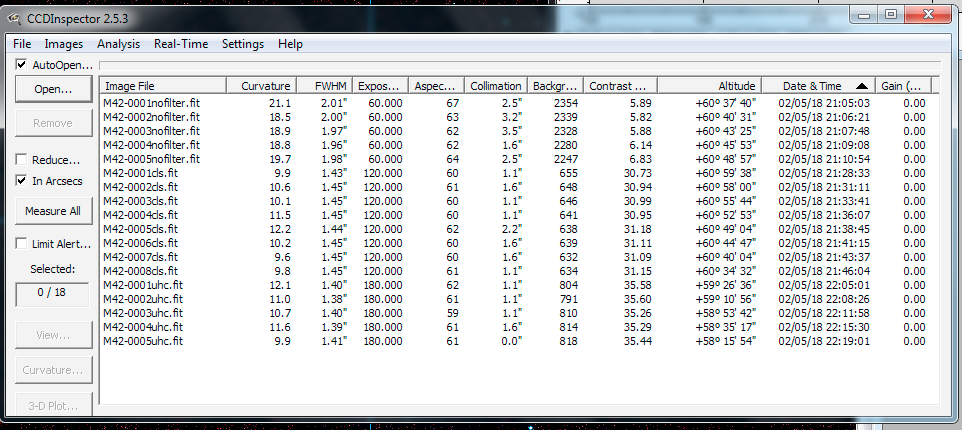Click the sort arrow in Date & Time header
Screen dimensions: 962x430
(861, 86)
